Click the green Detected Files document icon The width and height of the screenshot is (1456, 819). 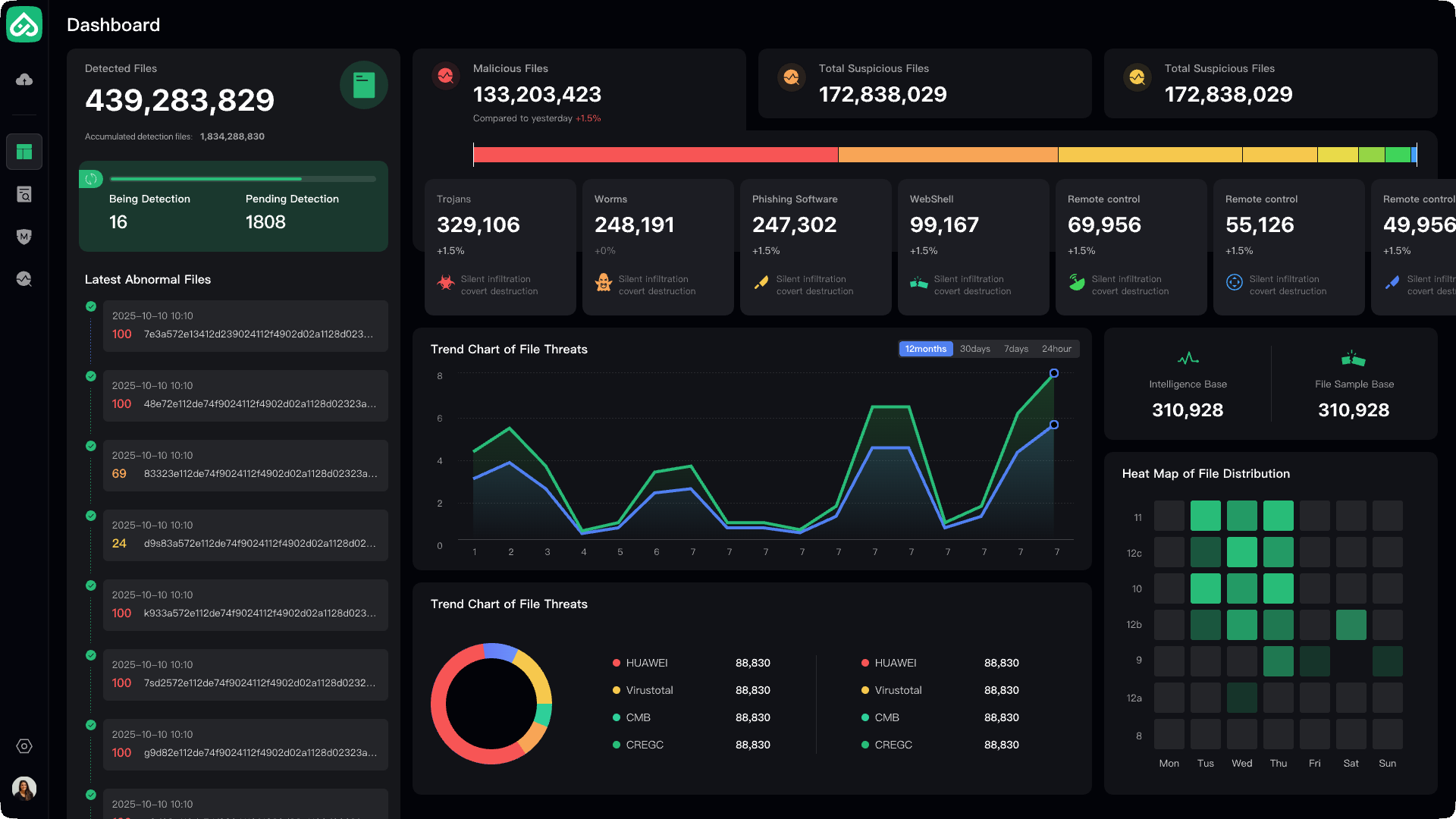[x=364, y=85]
